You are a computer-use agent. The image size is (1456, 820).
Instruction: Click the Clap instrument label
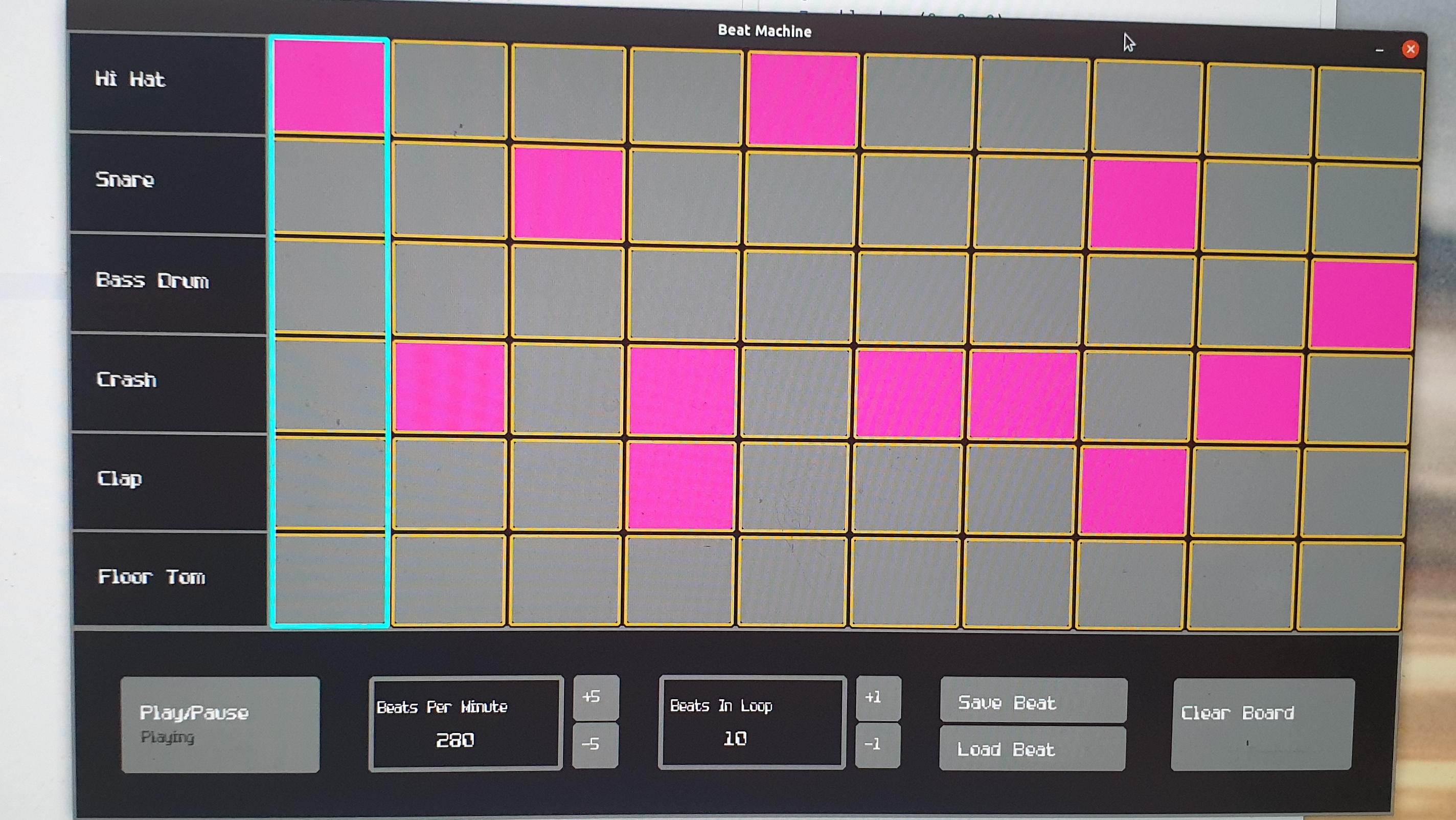[x=170, y=483]
